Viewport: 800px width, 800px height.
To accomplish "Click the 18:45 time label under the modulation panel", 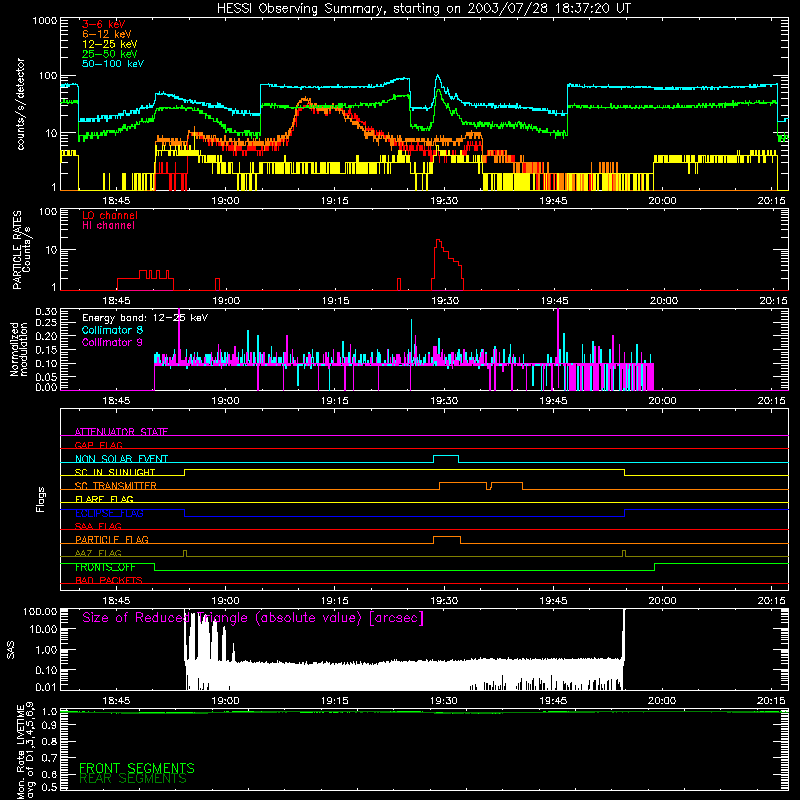I will click(116, 401).
